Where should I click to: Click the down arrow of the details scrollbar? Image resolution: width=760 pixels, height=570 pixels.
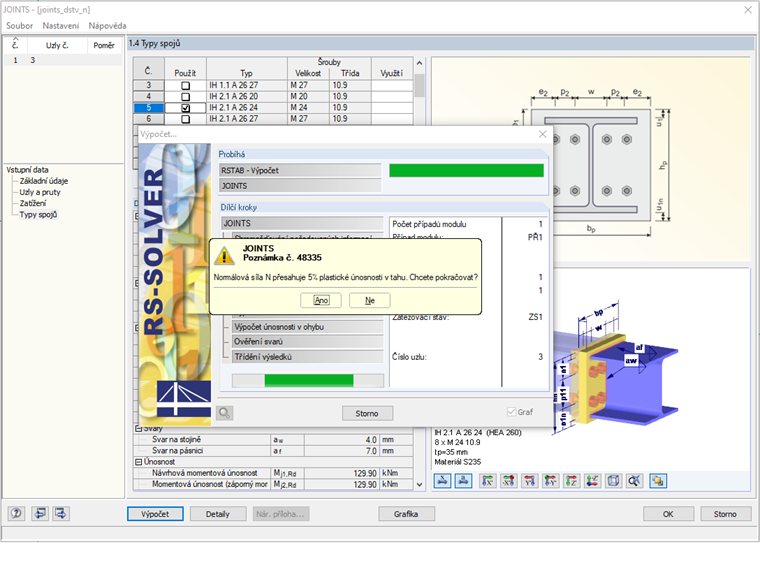point(419,484)
